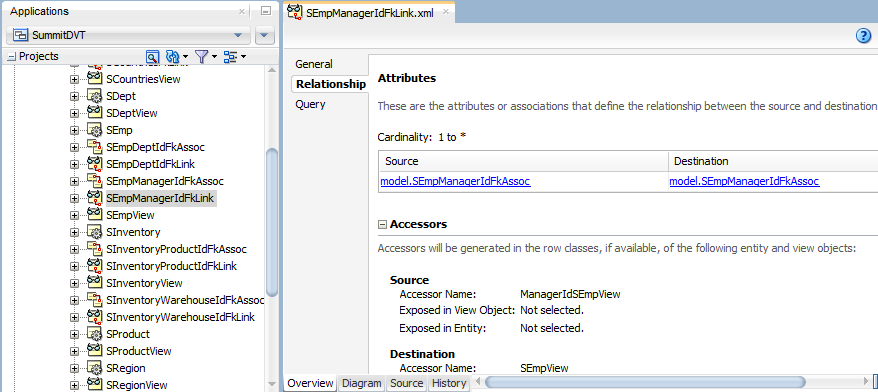This screenshot has width=878, height=392.
Task: Click the editor horizontal scrollbar
Action: click(644, 383)
